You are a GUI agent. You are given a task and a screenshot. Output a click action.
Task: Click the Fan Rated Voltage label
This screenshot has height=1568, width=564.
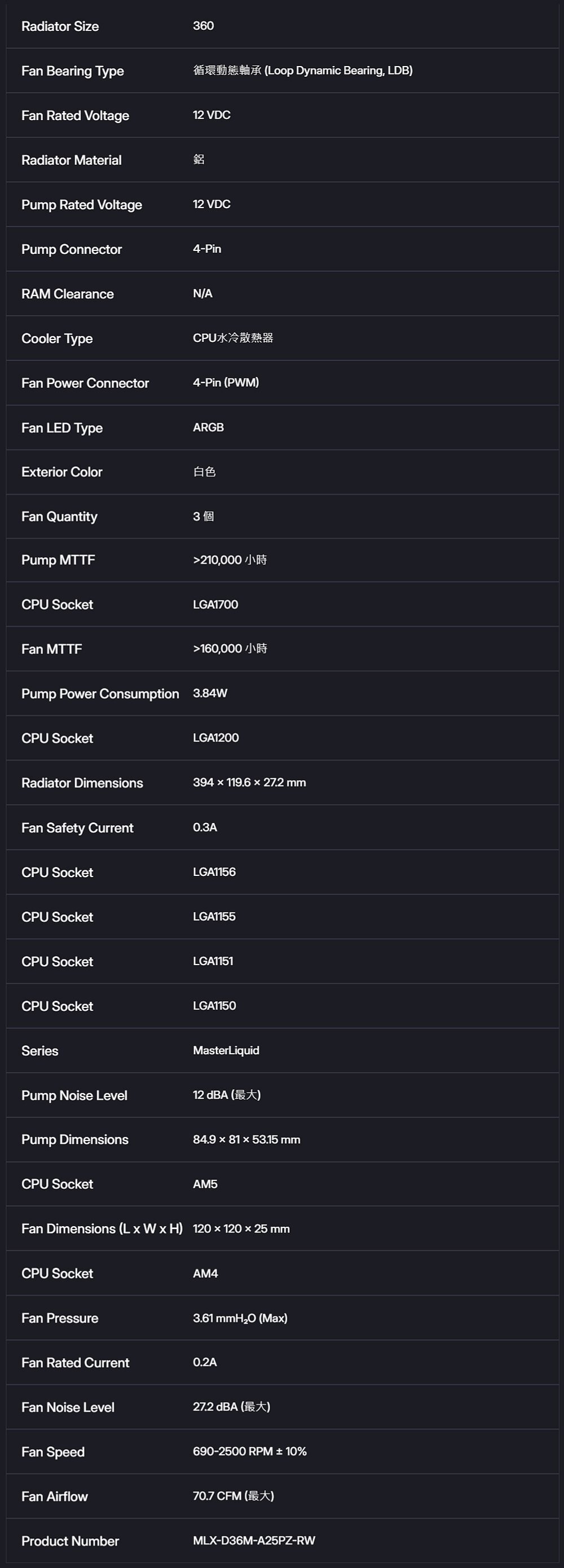point(75,116)
